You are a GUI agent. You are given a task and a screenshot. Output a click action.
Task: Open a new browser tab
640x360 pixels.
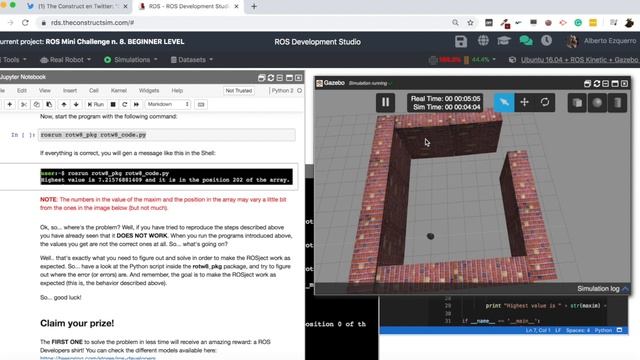click(x=254, y=7)
